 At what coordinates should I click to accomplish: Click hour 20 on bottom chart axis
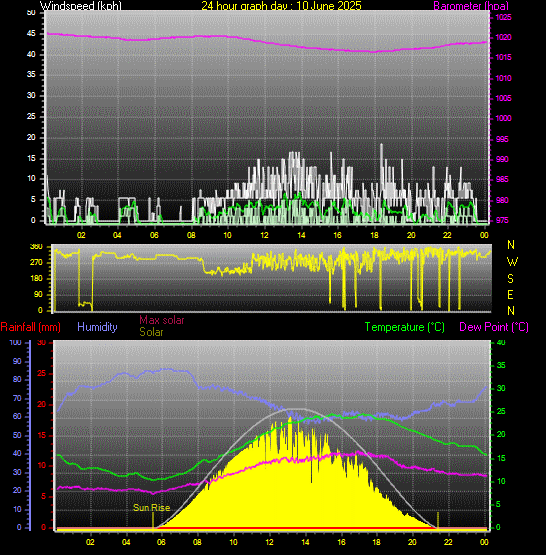(x=412, y=542)
